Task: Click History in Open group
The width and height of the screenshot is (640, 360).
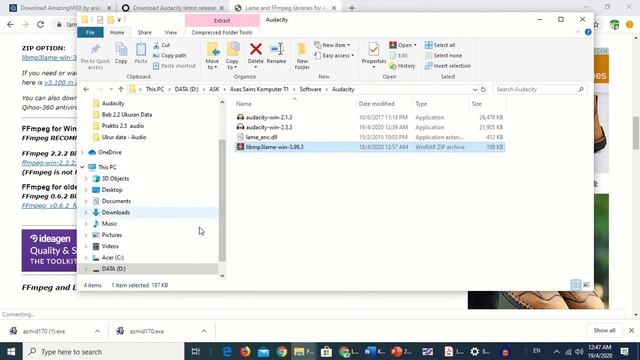Action: [402, 66]
